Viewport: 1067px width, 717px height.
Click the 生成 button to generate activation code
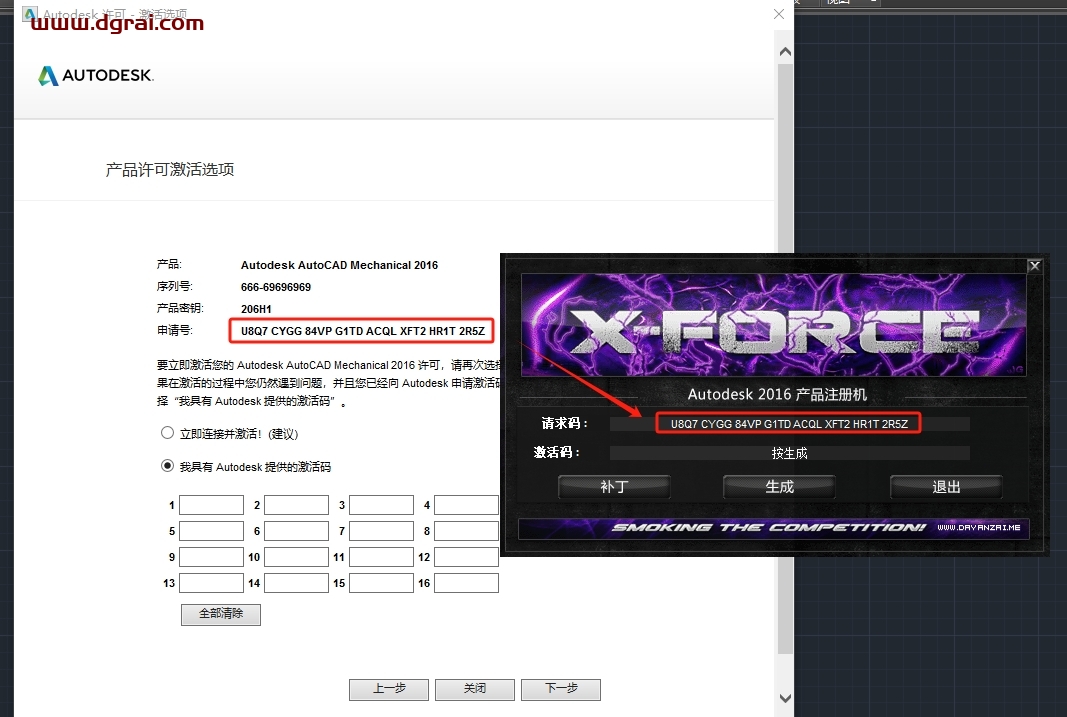pos(779,487)
